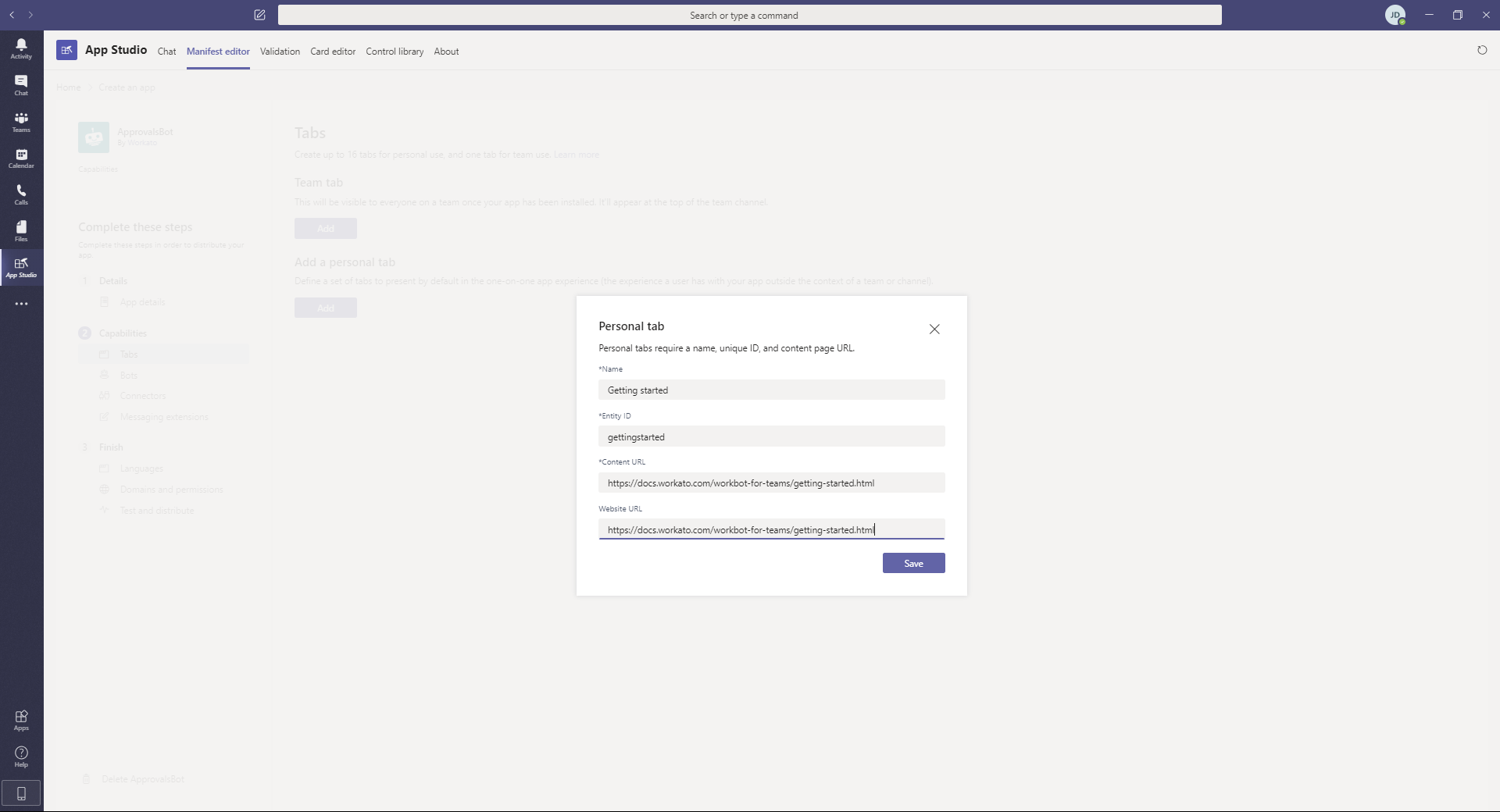
Task: Click the Name field containing Getting started
Action: [x=771, y=390]
